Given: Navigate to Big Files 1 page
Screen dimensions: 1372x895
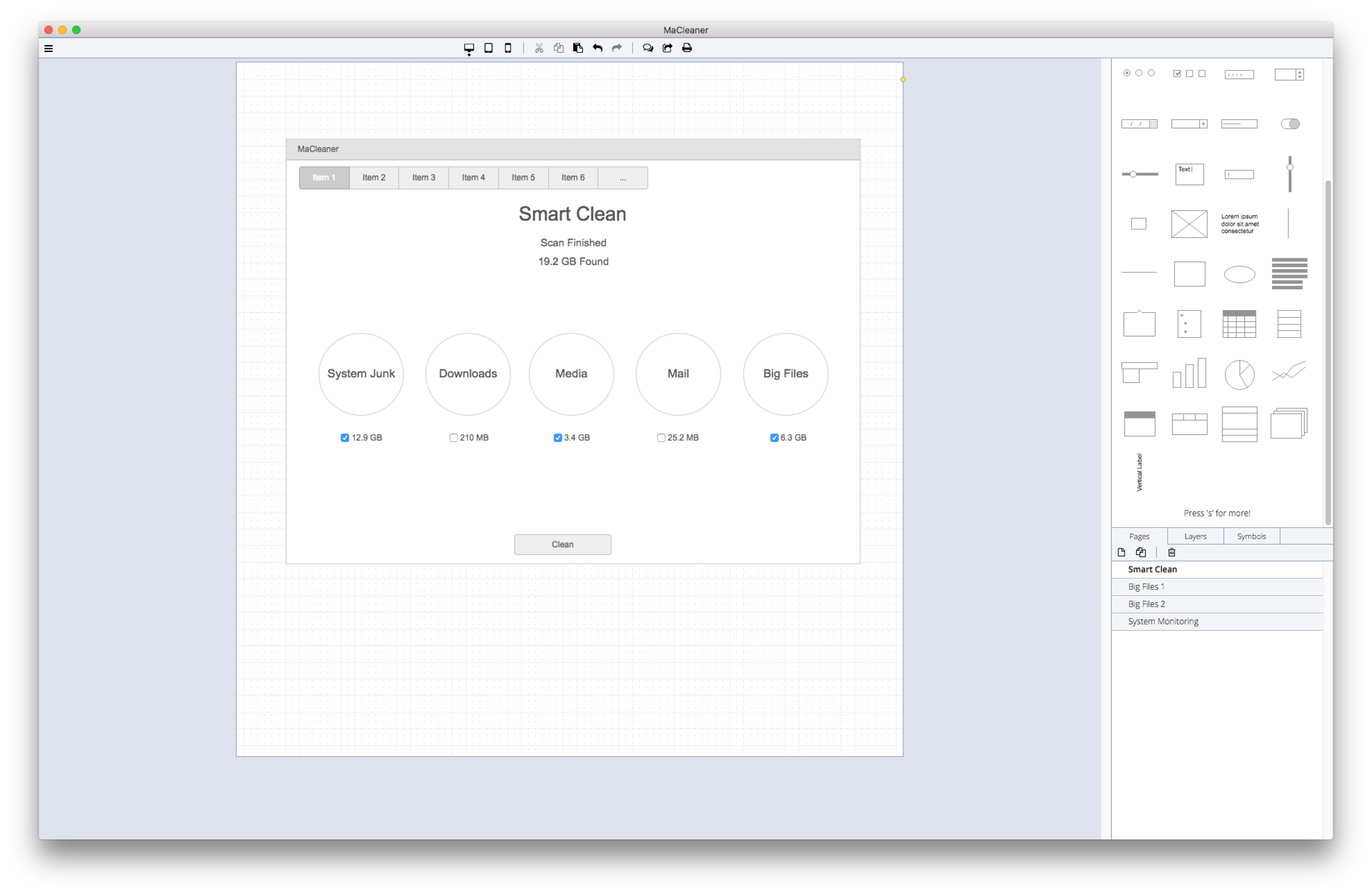Looking at the screenshot, I should pyautogui.click(x=1147, y=586).
